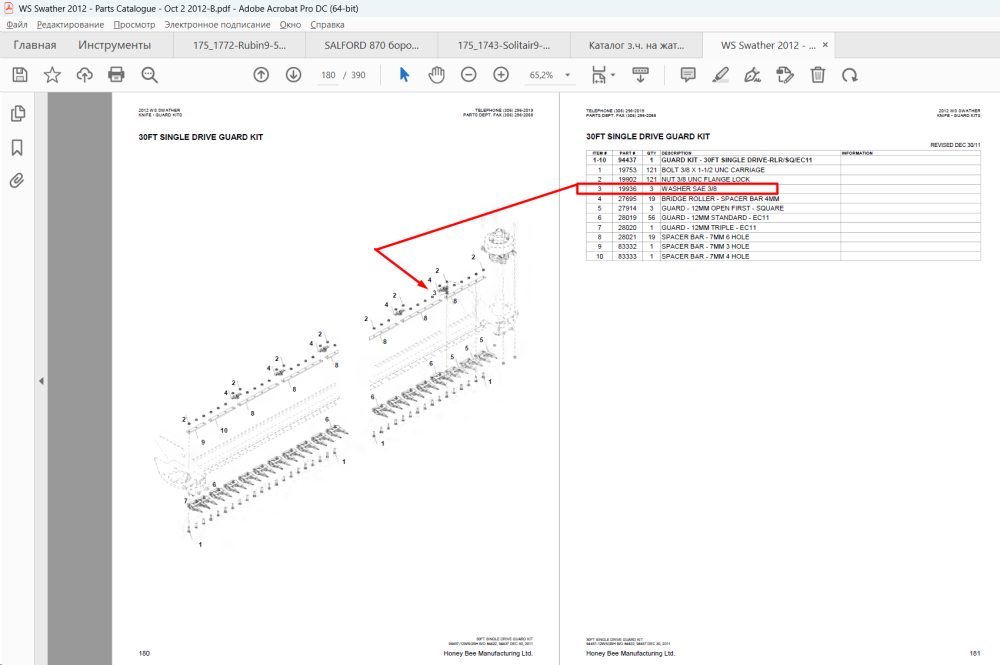
Task: Click the SPACER BAR - 7MM 4 HOLE row
Action: coord(783,256)
